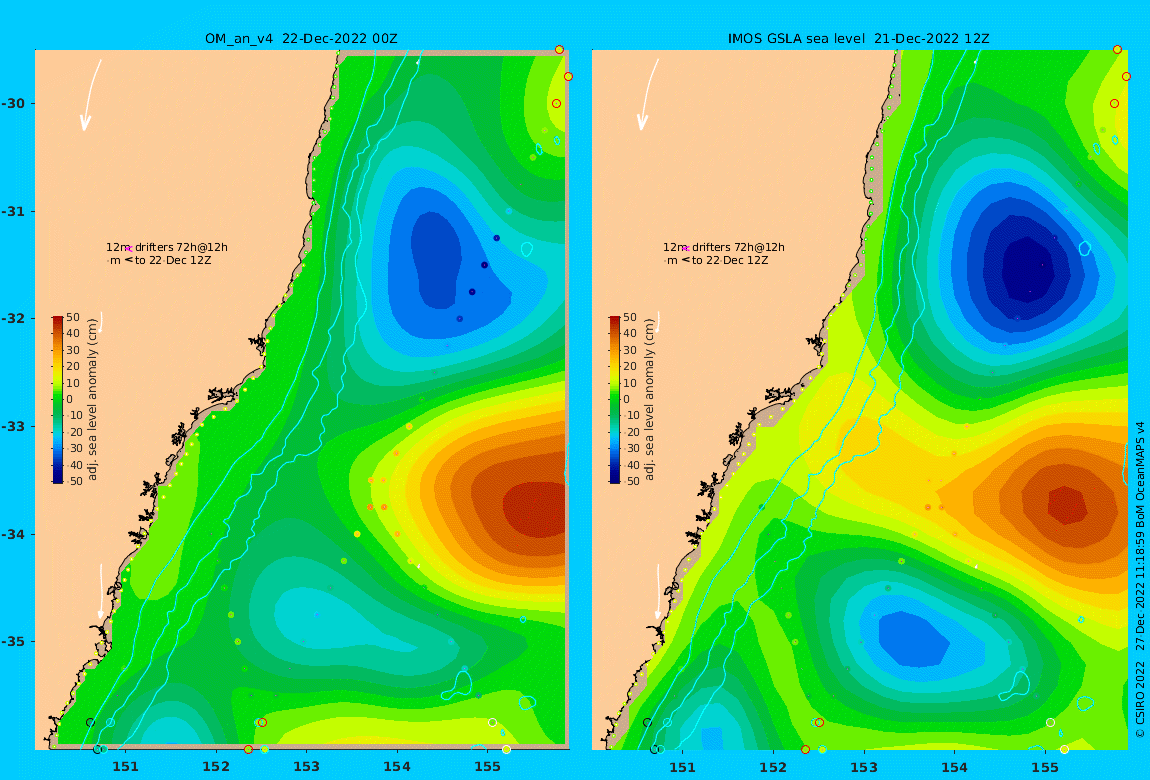Viewport: 1150px width, 780px height.
Task: Click longitude label 153 under the left map
Action: 307,768
